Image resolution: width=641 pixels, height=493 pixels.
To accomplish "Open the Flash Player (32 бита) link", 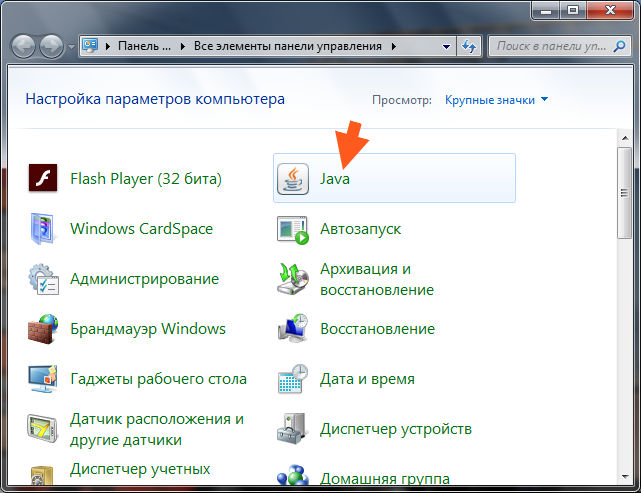I will click(x=146, y=179).
